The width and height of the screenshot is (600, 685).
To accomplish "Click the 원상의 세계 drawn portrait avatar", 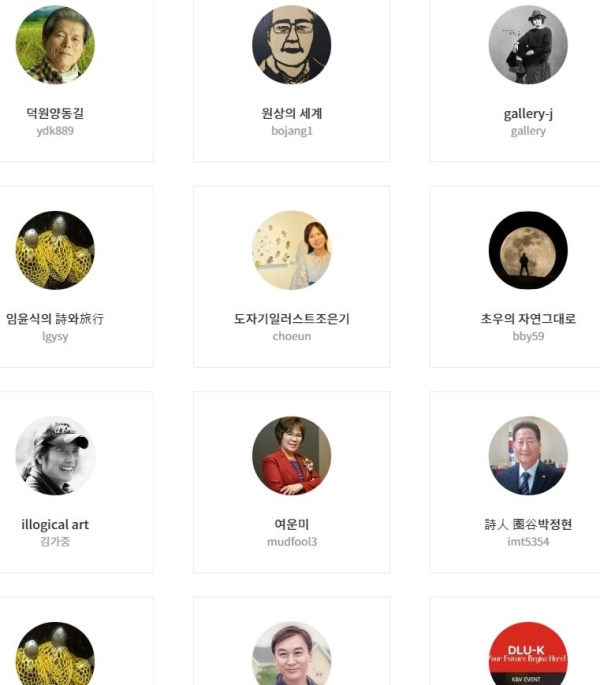I will tap(291, 45).
